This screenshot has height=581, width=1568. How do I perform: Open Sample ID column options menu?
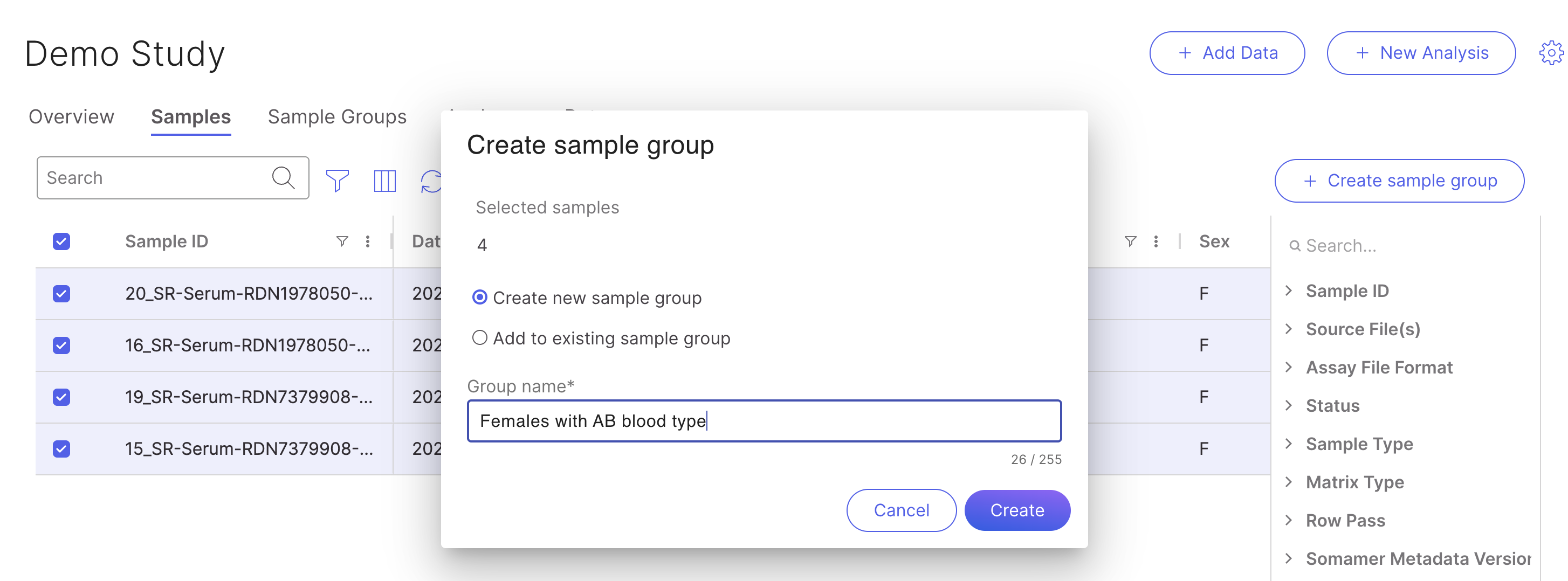(x=368, y=241)
